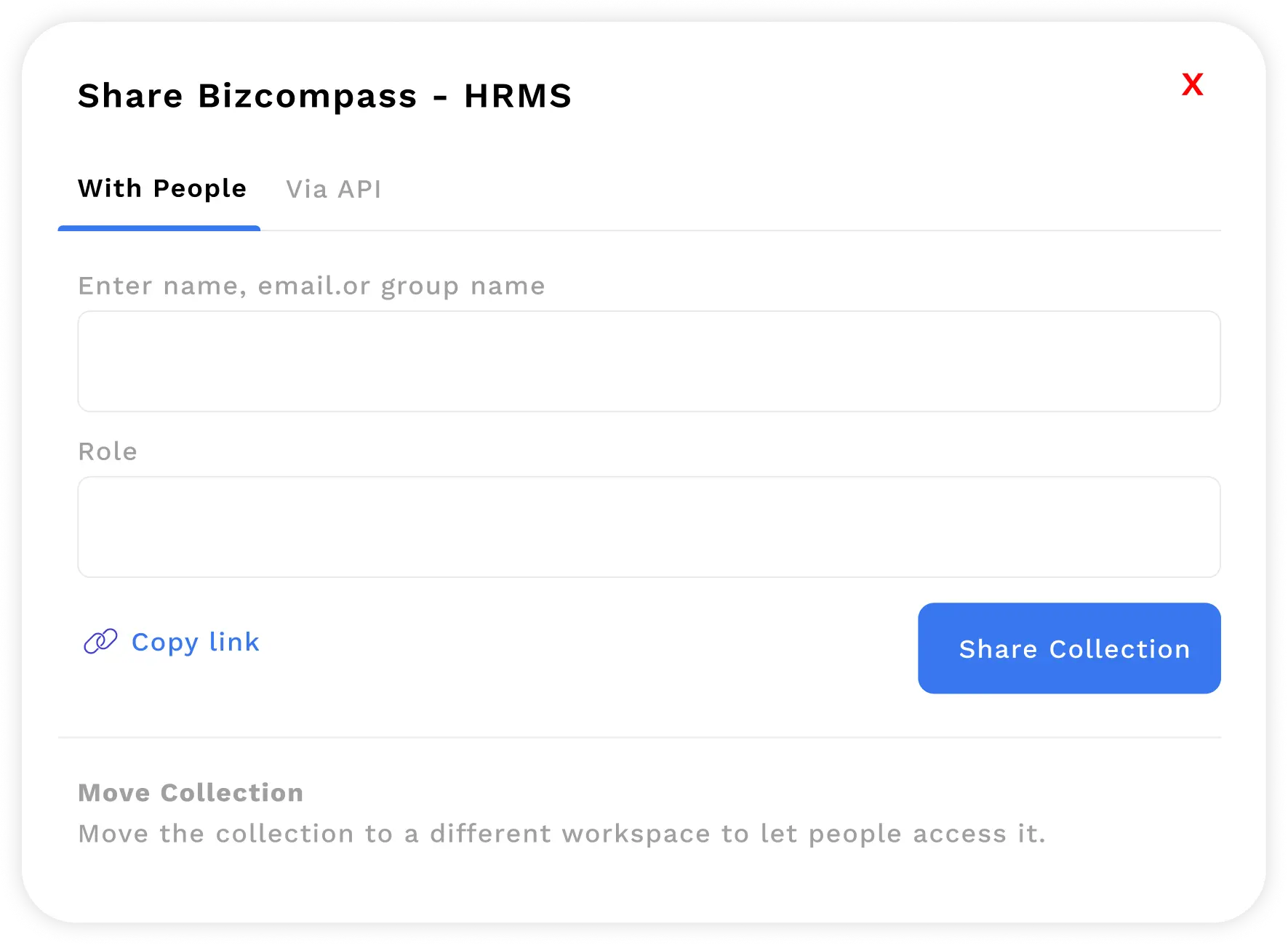Click the Role field label
The width and height of the screenshot is (1288, 945).
coord(108,451)
